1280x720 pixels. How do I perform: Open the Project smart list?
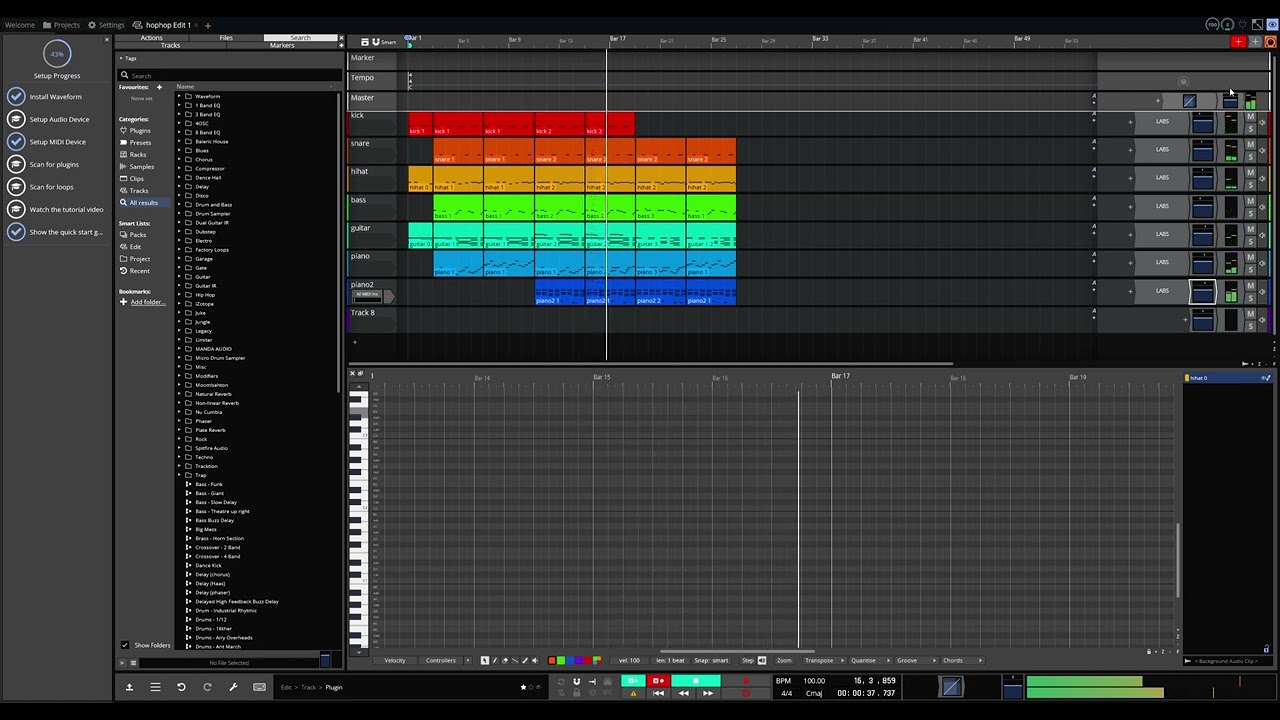pyautogui.click(x=139, y=259)
